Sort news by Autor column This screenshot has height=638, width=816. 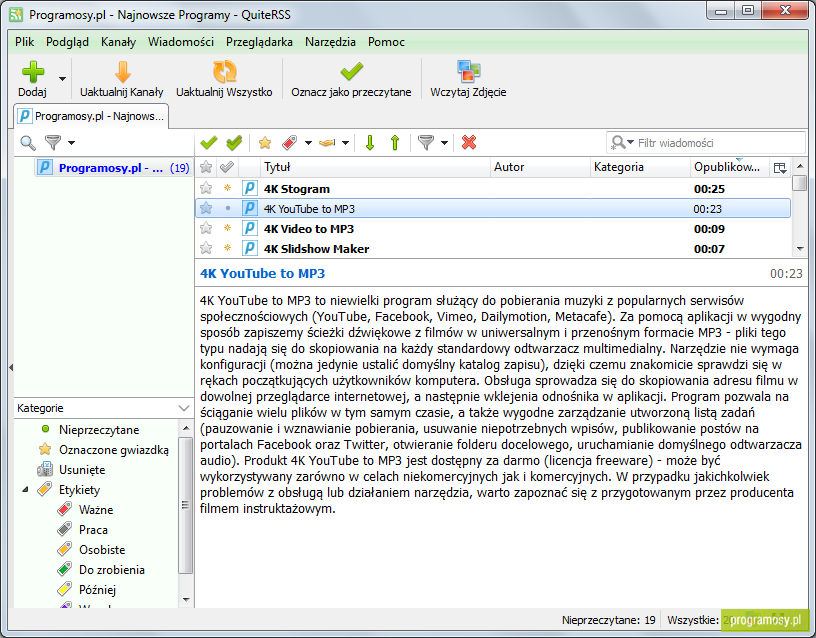click(x=540, y=167)
